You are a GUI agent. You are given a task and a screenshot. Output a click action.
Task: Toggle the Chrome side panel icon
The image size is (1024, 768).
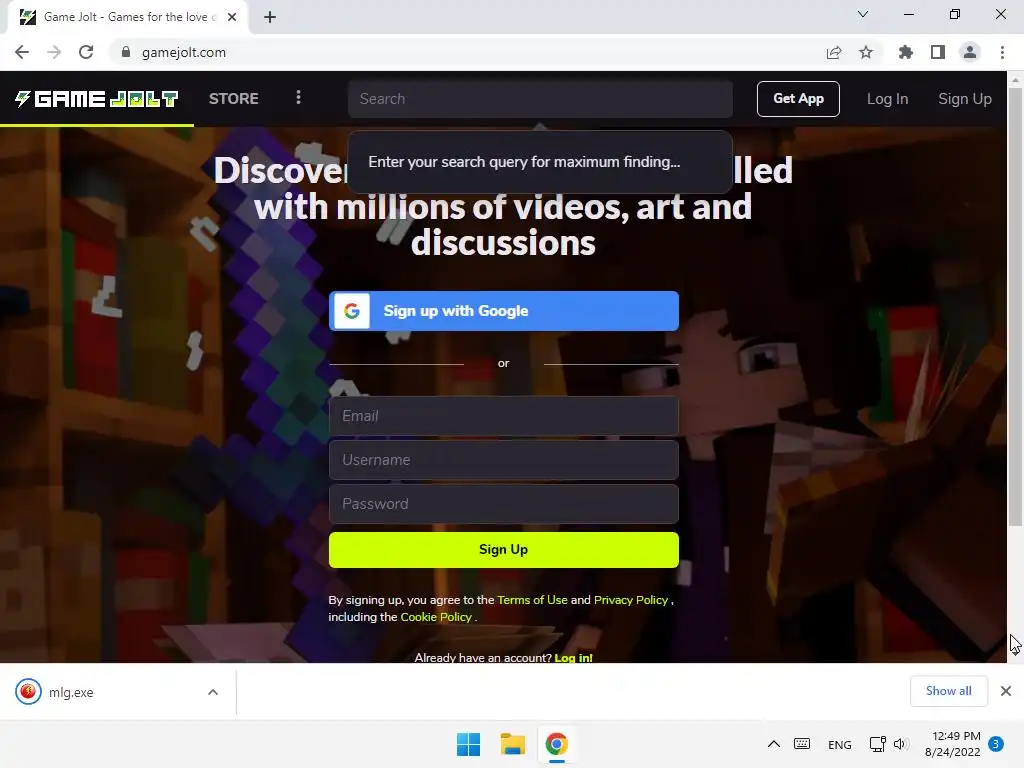[938, 52]
